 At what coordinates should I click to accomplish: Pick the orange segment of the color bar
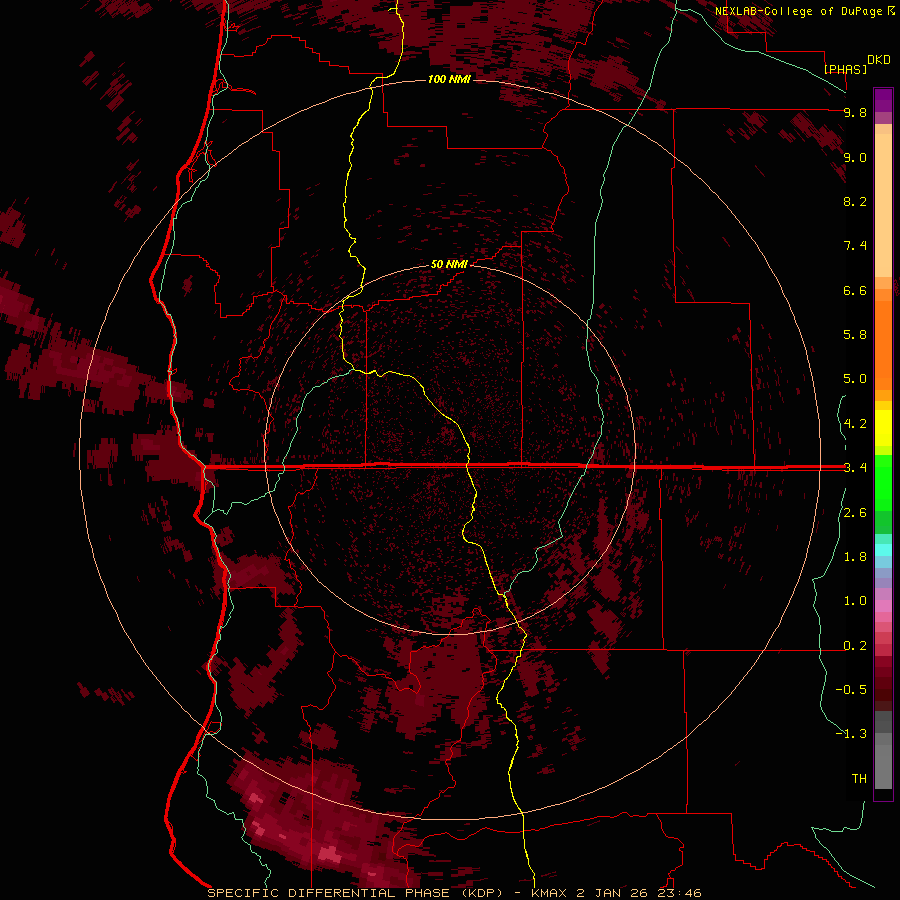point(883,344)
